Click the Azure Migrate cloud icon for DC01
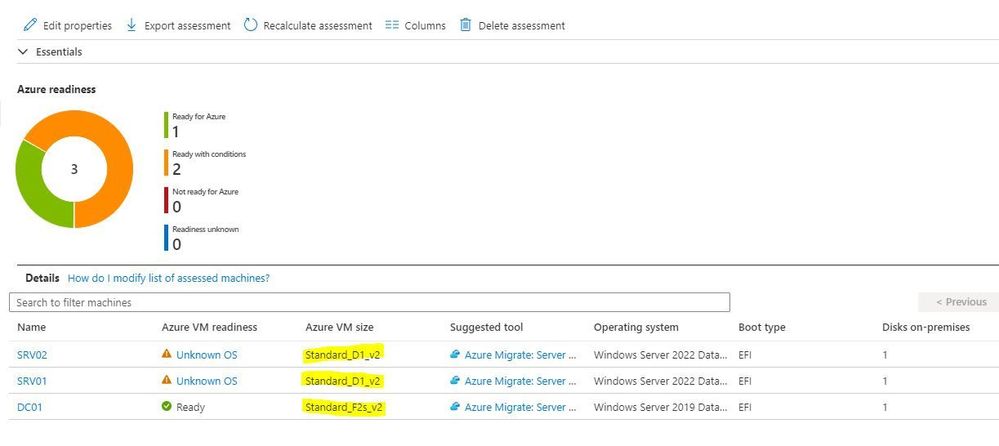The width and height of the screenshot is (999, 446). [x=455, y=406]
